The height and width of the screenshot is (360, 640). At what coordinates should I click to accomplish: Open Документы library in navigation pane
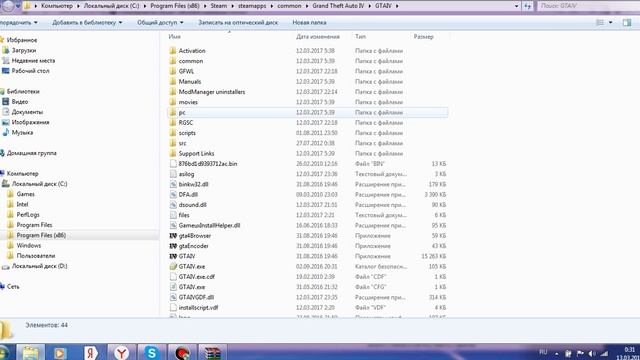click(x=27, y=112)
